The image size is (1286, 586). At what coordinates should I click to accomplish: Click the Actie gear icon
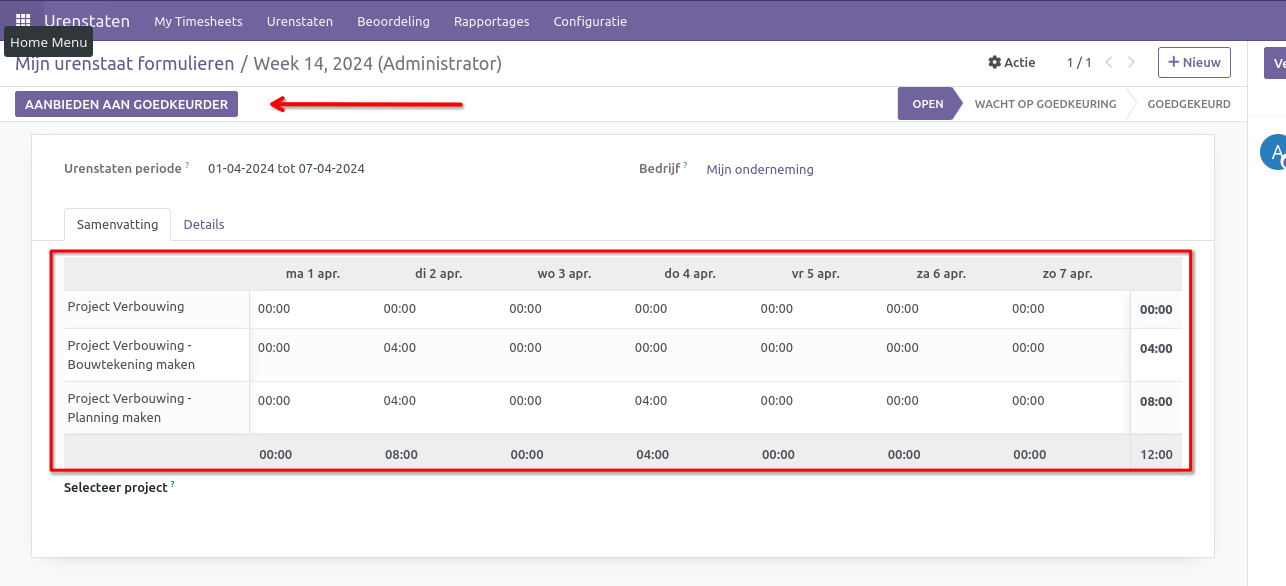[x=994, y=62]
